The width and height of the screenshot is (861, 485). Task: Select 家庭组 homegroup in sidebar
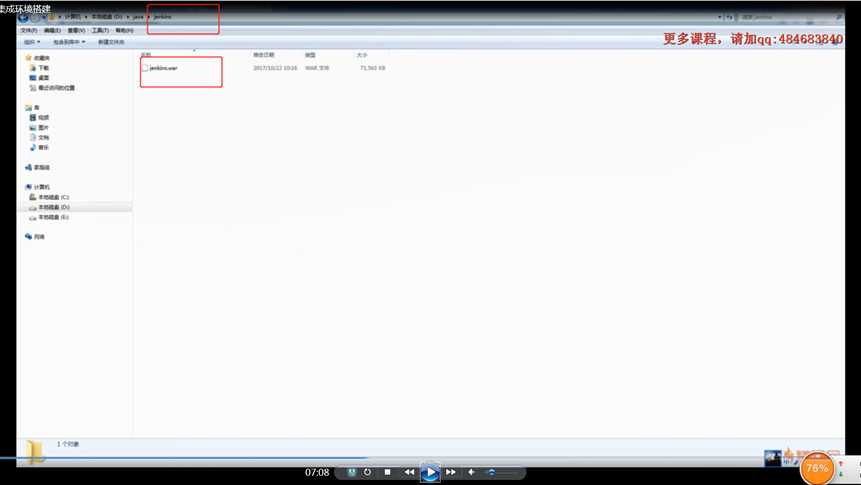point(37,167)
